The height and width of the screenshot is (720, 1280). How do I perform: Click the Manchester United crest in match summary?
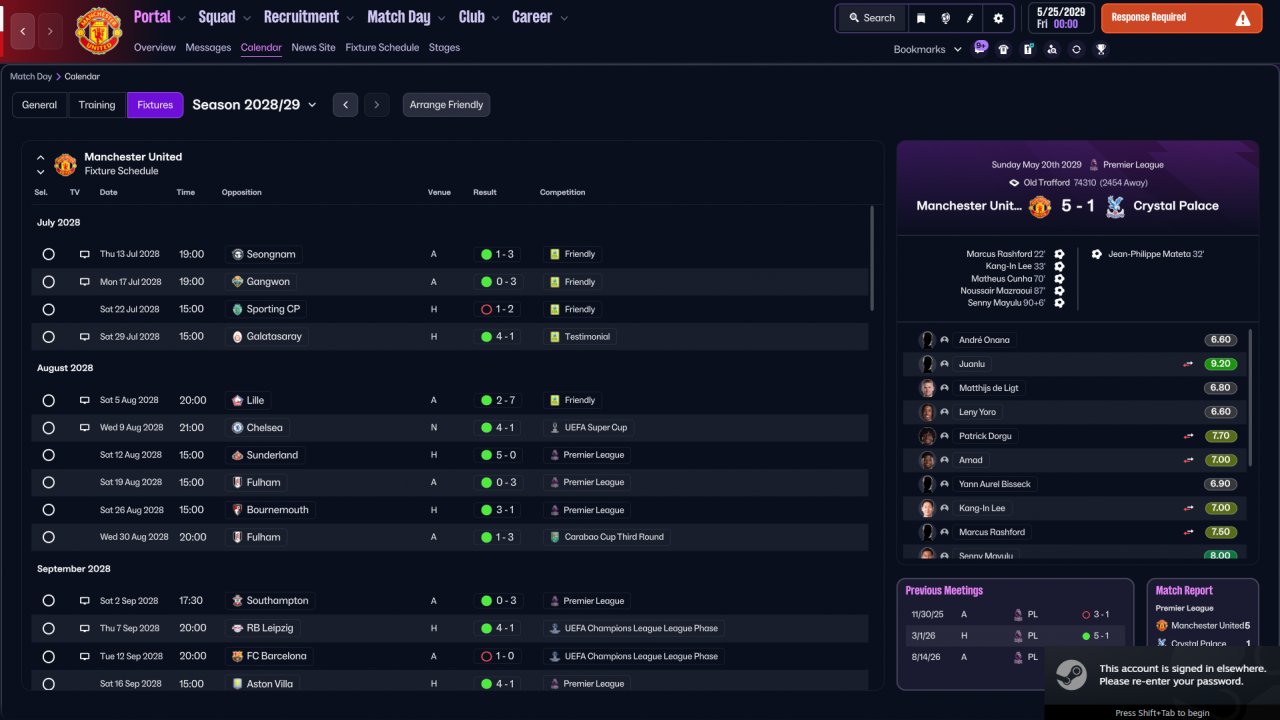click(1040, 206)
